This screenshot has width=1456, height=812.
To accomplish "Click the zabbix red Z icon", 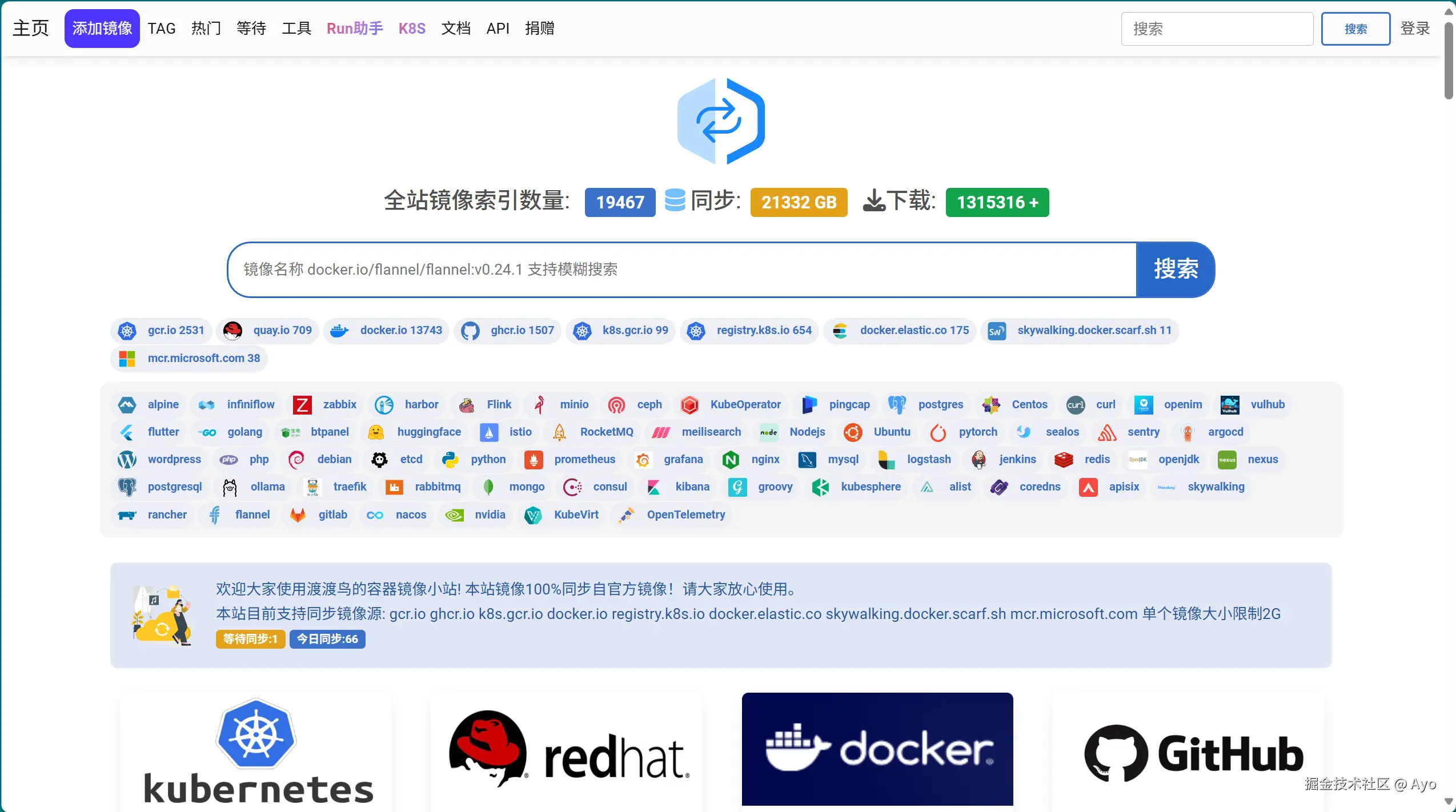I will [x=302, y=405].
